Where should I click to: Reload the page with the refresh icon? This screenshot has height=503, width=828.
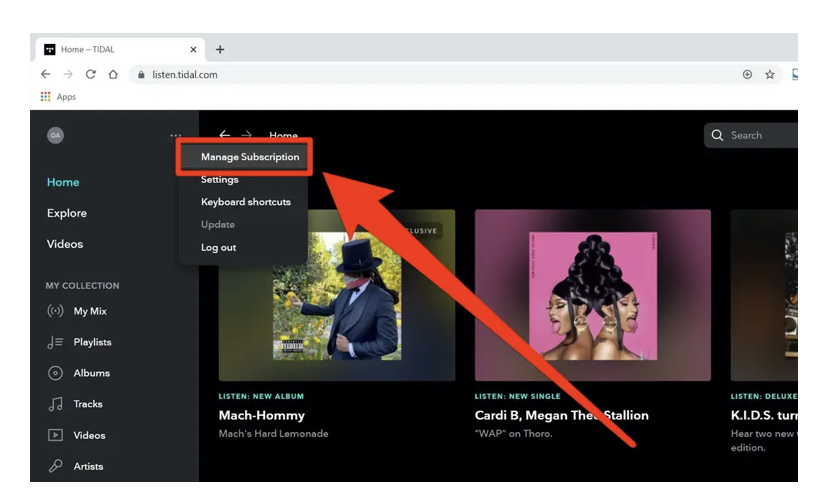click(x=91, y=74)
